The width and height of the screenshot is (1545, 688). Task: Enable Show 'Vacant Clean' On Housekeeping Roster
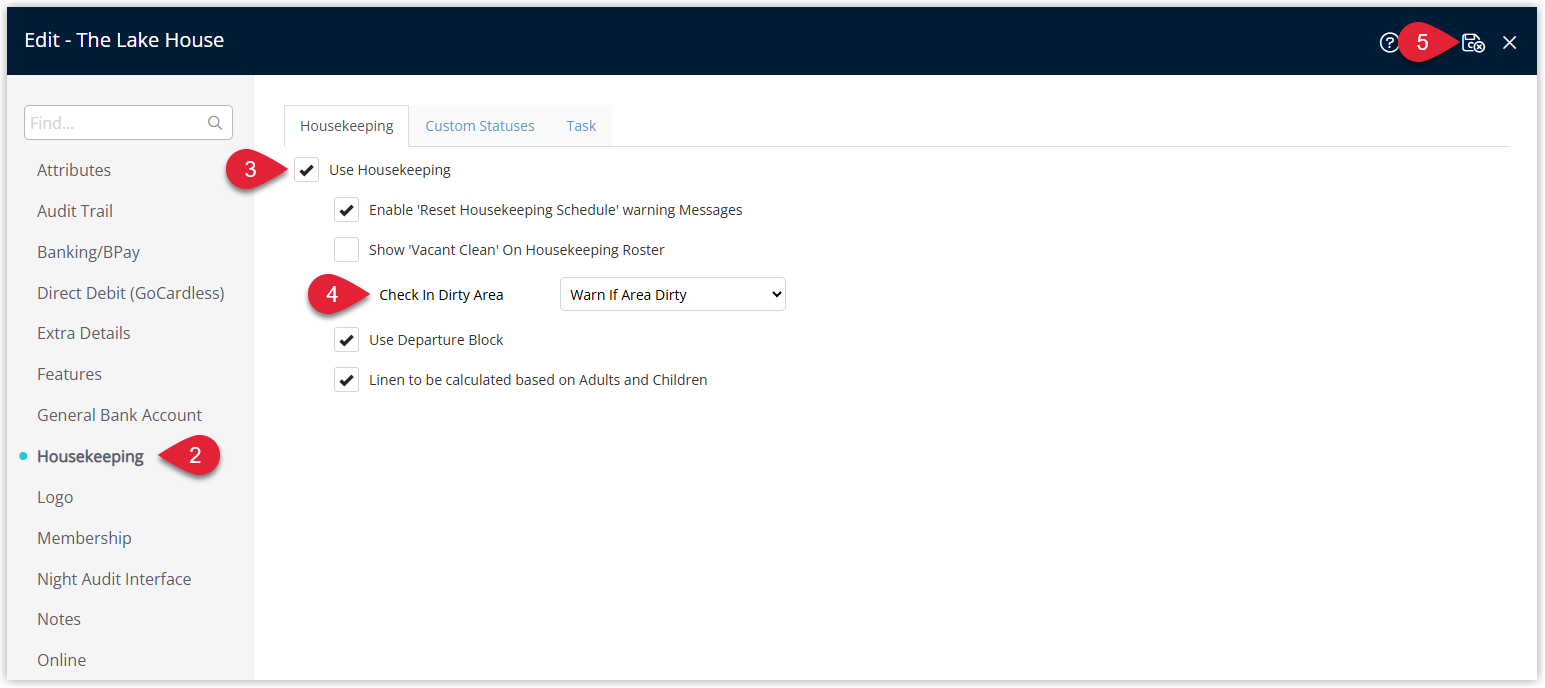pyautogui.click(x=346, y=250)
